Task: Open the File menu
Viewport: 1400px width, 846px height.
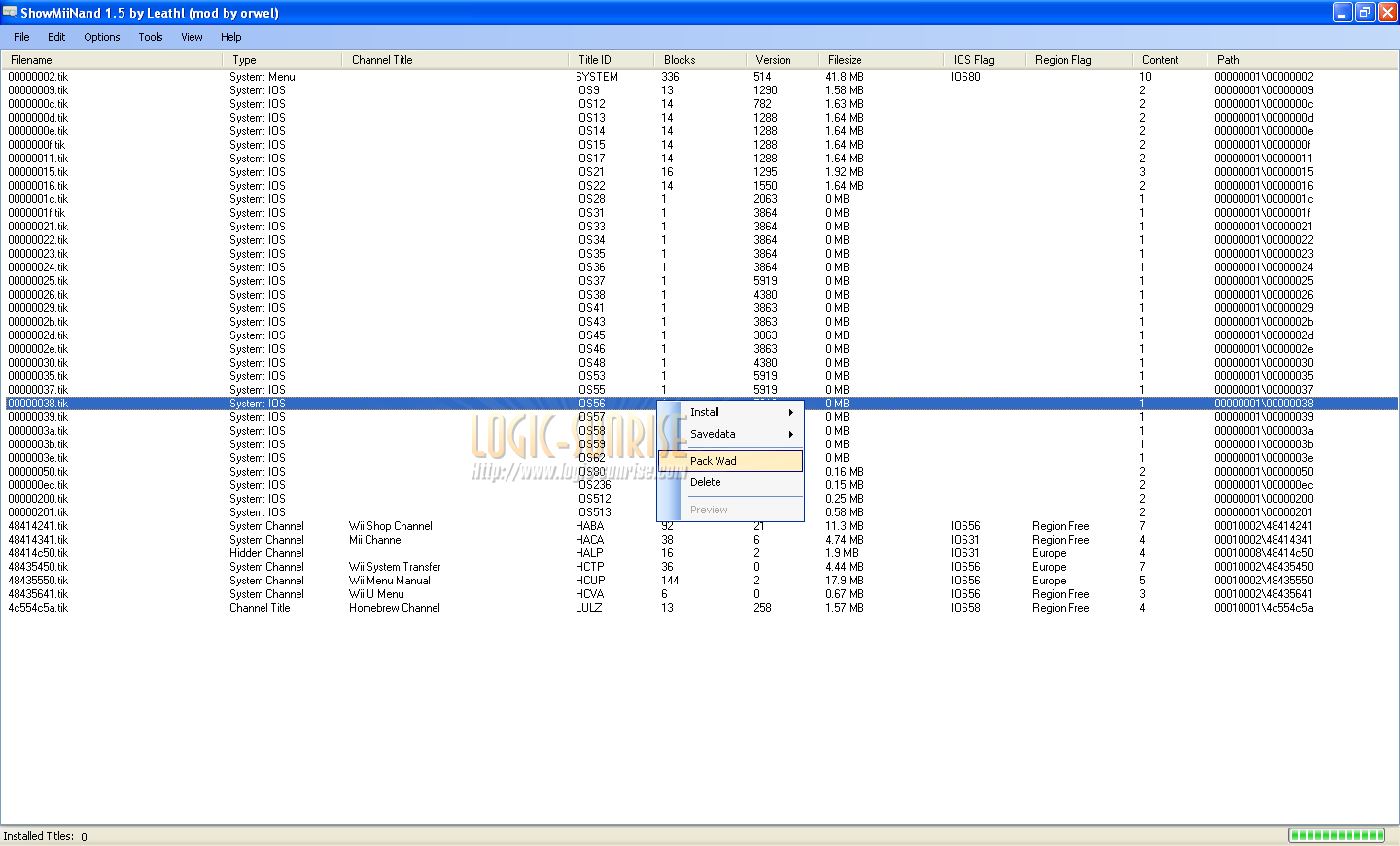Action: coord(21,37)
